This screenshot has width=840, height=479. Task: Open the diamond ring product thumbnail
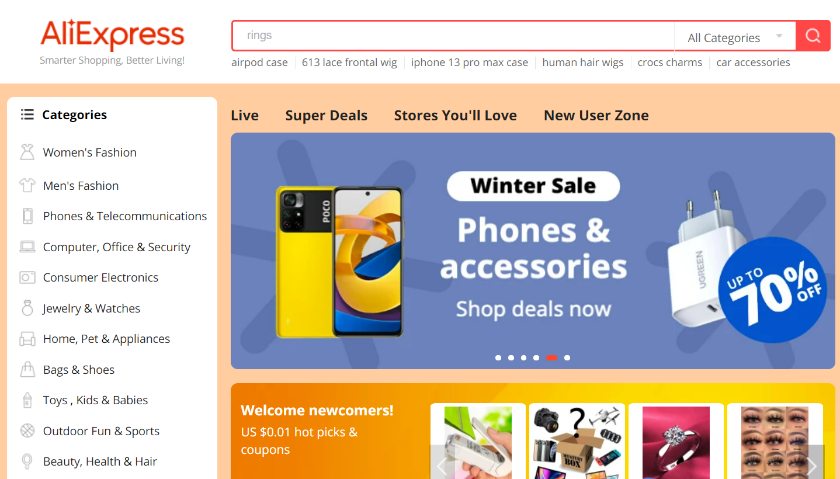676,442
